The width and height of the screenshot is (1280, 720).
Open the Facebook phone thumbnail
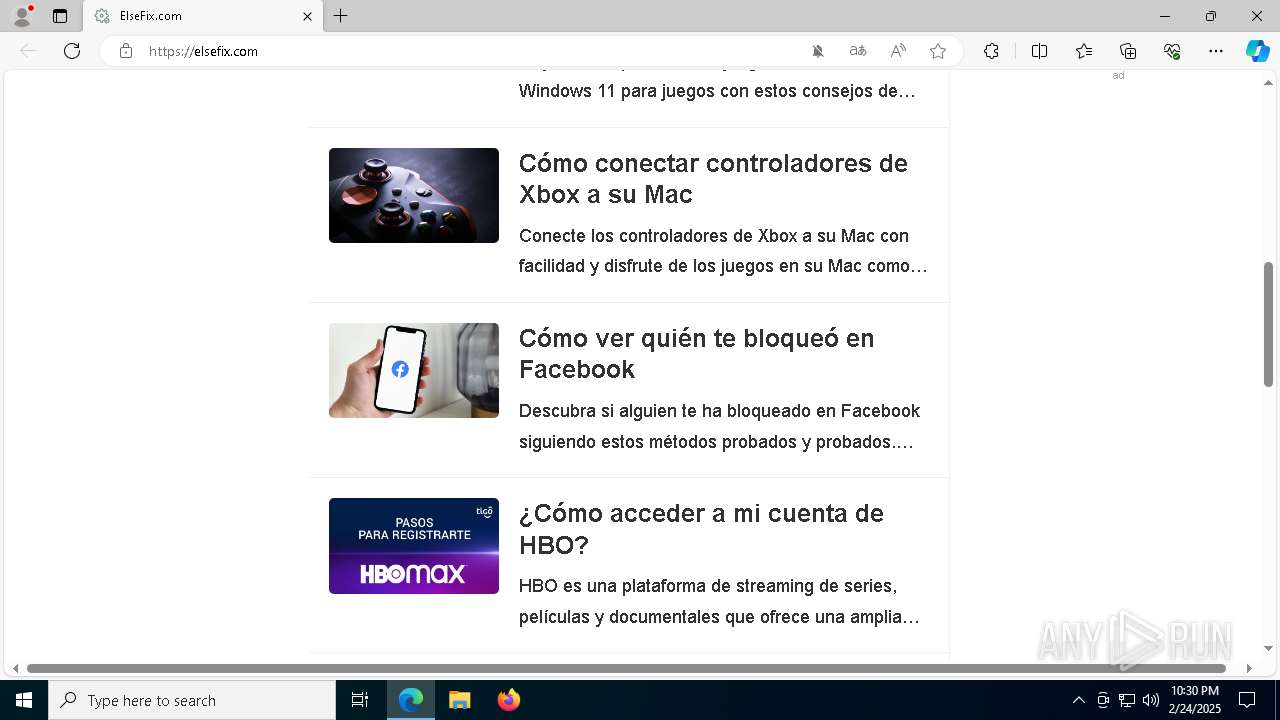pyautogui.click(x=414, y=370)
